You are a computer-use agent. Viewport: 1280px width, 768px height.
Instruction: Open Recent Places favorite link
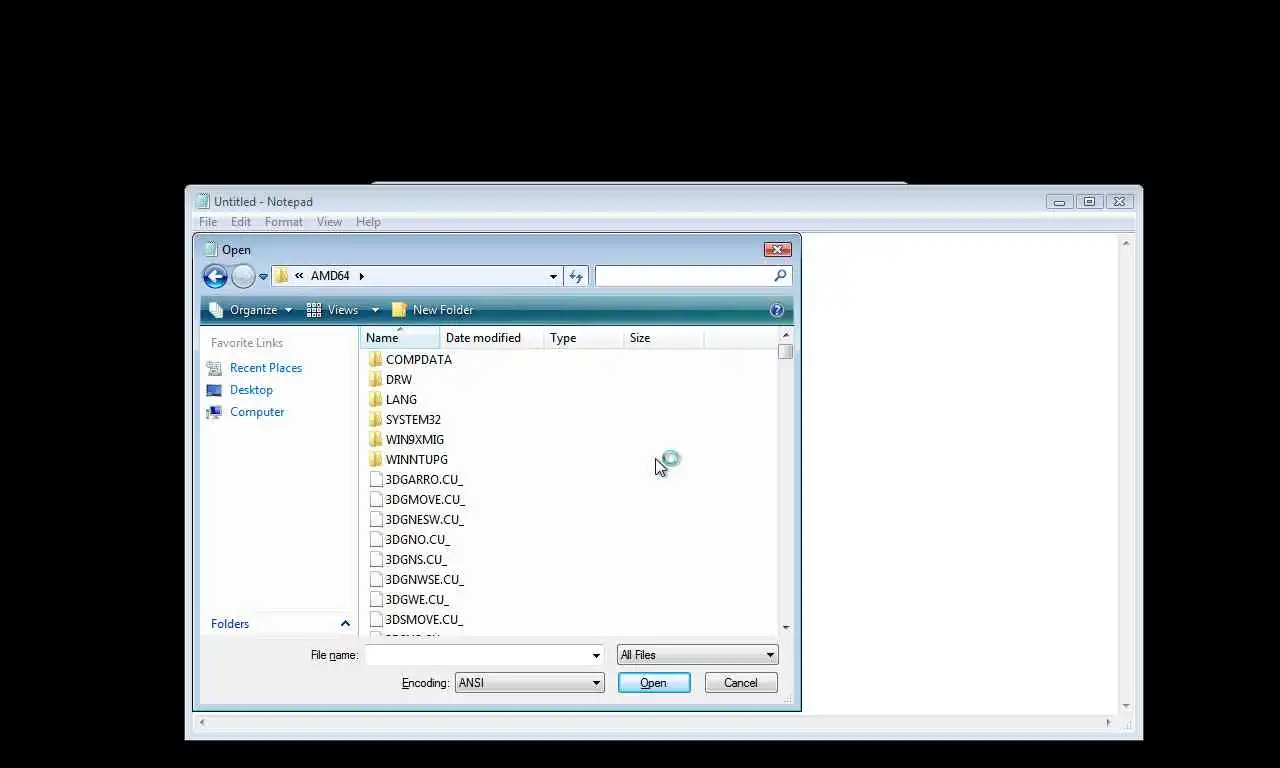pyautogui.click(x=266, y=368)
